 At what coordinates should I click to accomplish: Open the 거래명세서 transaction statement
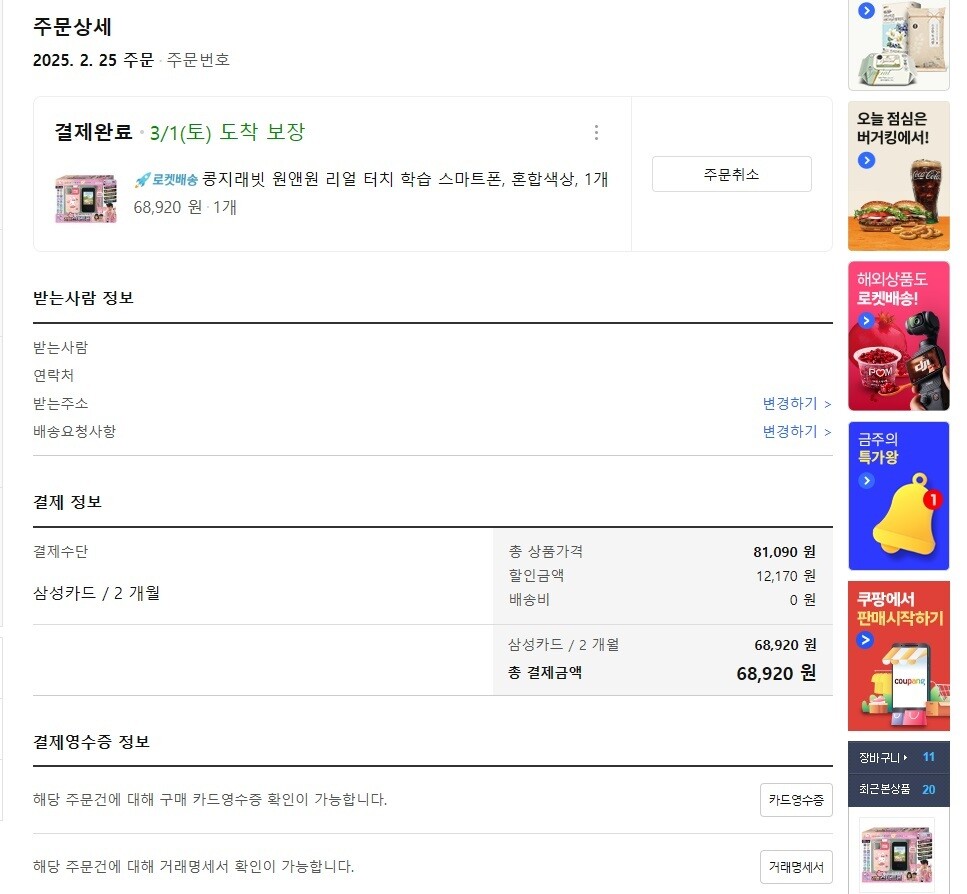pos(796,867)
